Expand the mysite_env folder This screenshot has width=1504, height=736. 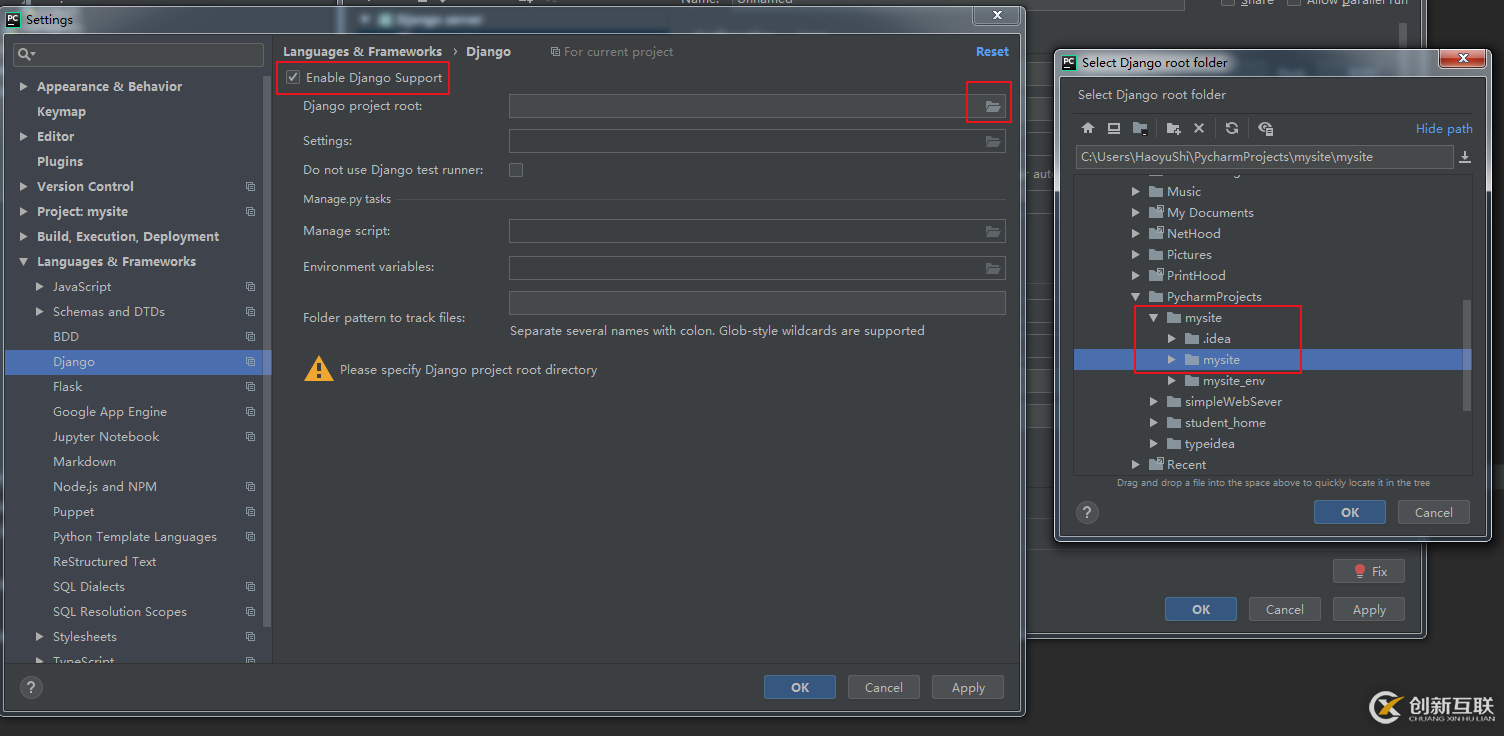[1172, 381]
